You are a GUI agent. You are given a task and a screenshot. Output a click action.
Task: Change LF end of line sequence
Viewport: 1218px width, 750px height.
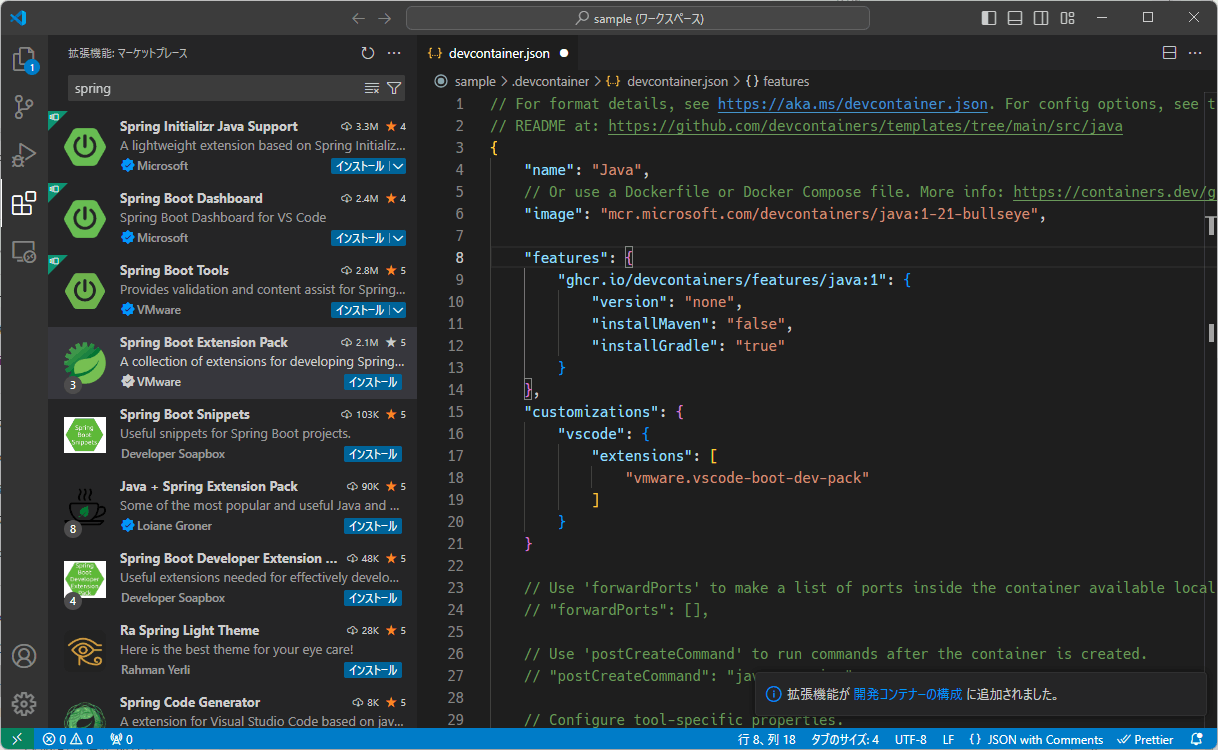(x=948, y=740)
